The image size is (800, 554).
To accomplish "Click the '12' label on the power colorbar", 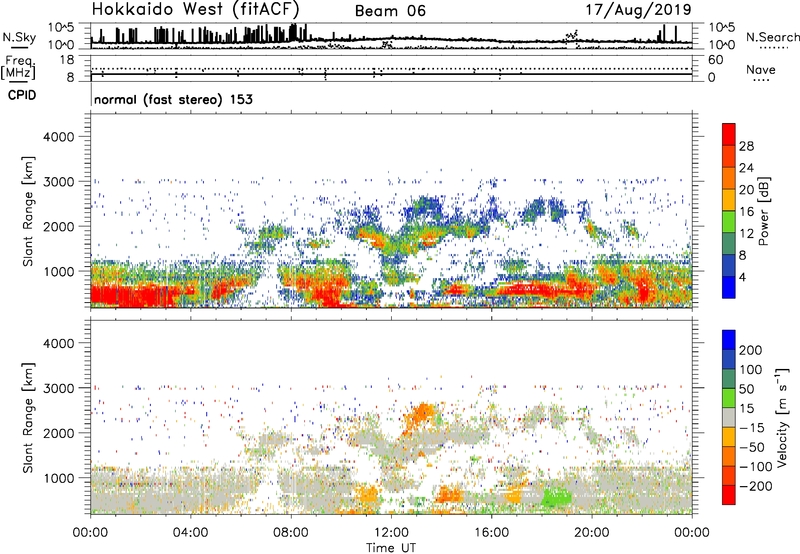I will [746, 234].
